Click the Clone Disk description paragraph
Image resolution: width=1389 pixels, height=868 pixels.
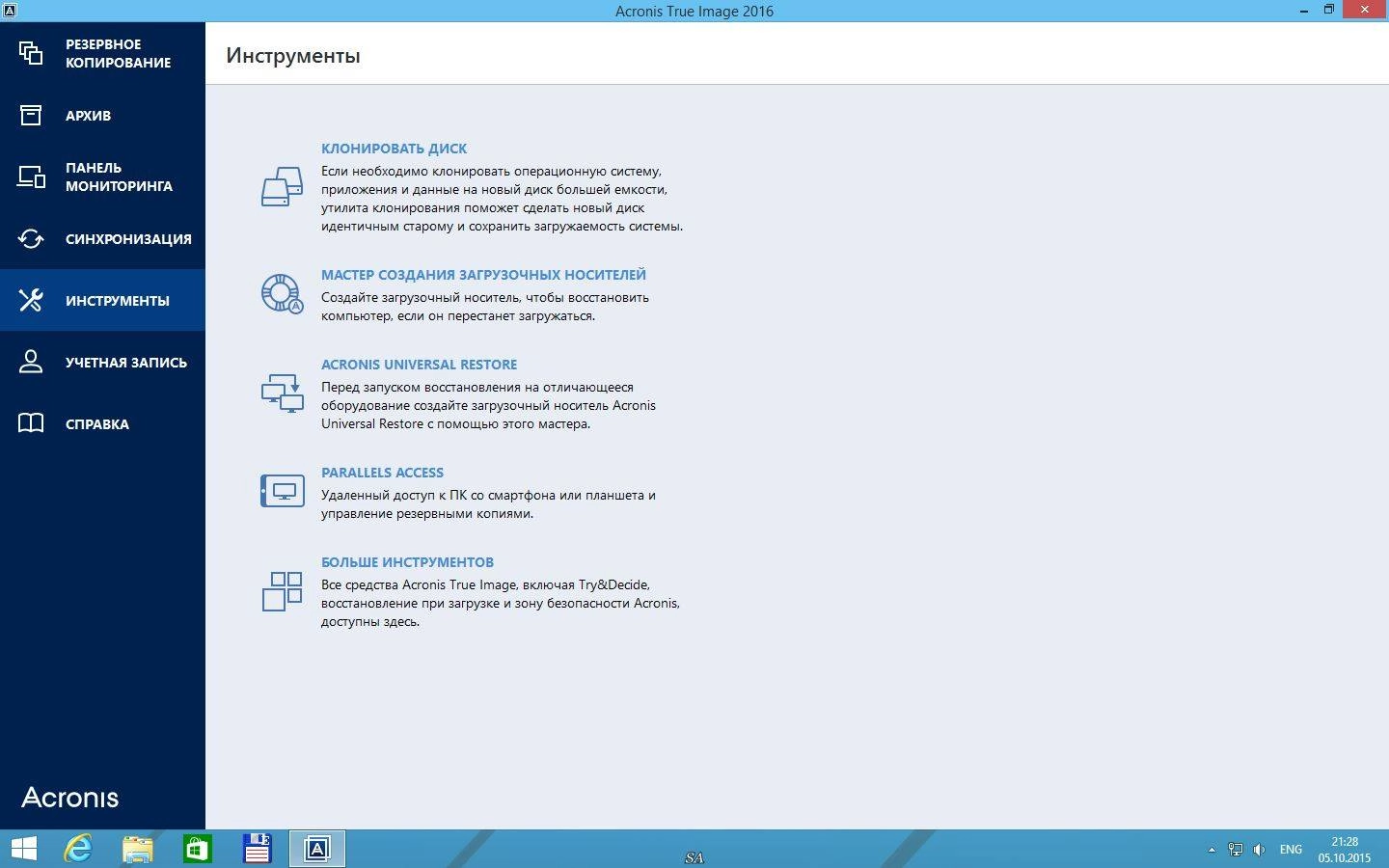[502, 199]
